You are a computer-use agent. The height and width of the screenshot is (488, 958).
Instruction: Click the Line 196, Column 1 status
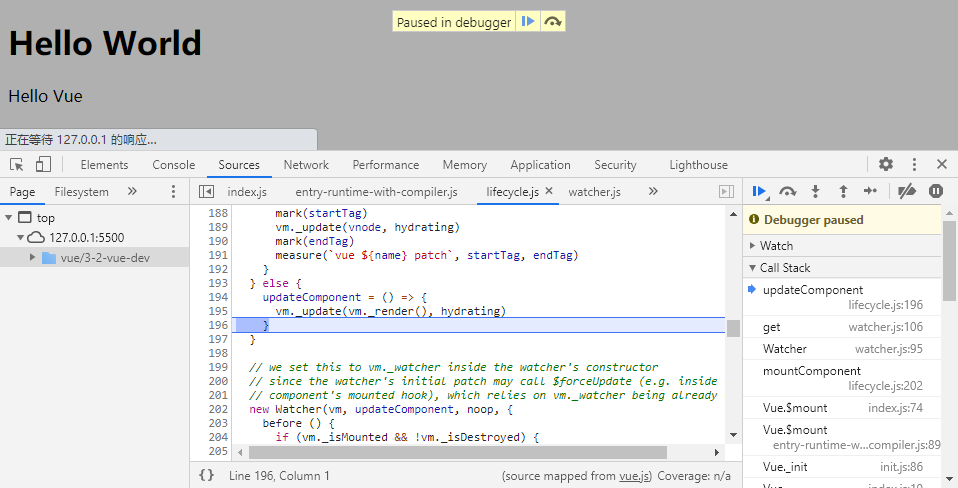(x=279, y=476)
